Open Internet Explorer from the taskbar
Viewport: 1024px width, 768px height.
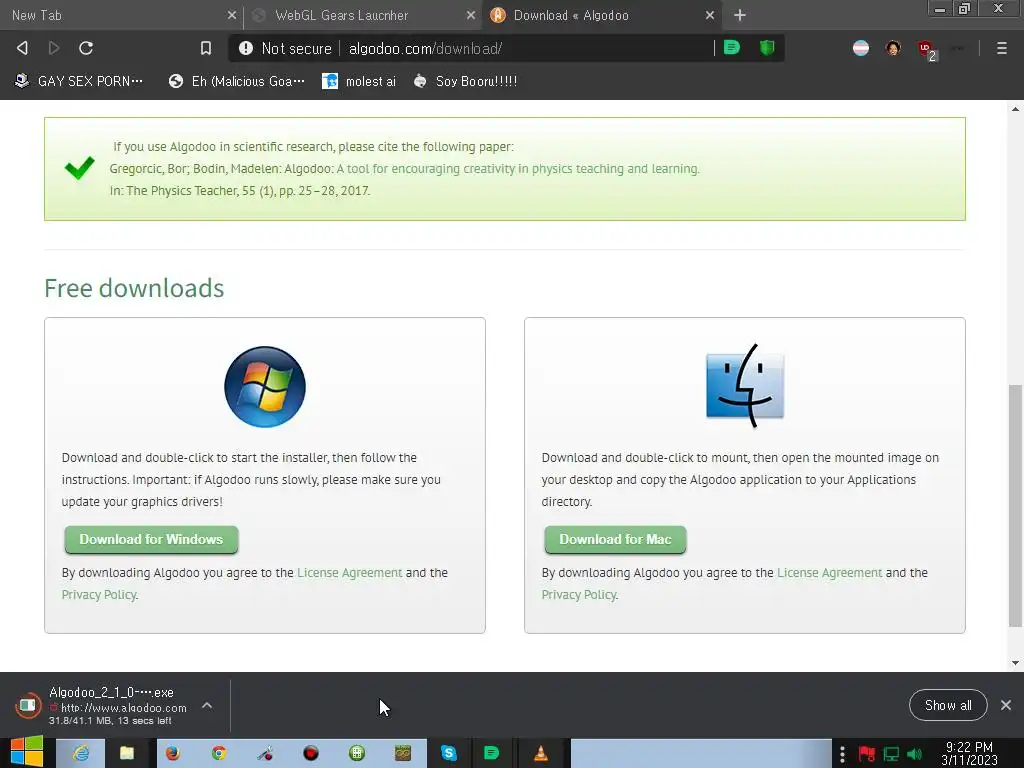click(81, 753)
